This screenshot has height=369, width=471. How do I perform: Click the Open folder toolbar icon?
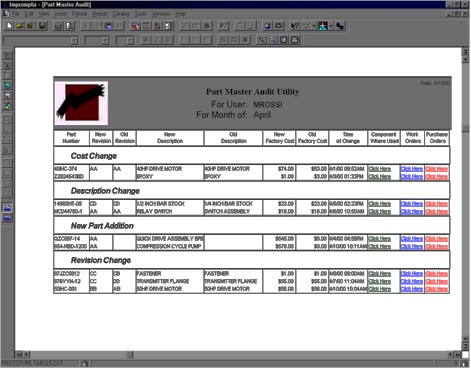point(20,26)
